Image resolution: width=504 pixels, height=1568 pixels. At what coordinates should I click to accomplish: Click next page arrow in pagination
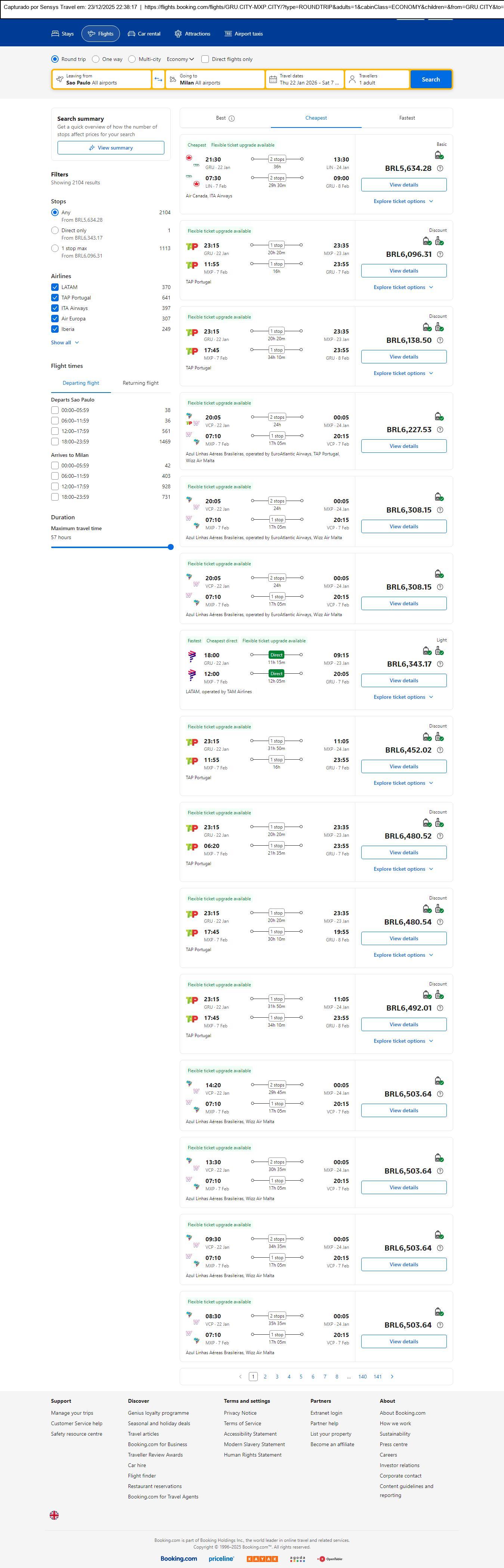tap(392, 1376)
